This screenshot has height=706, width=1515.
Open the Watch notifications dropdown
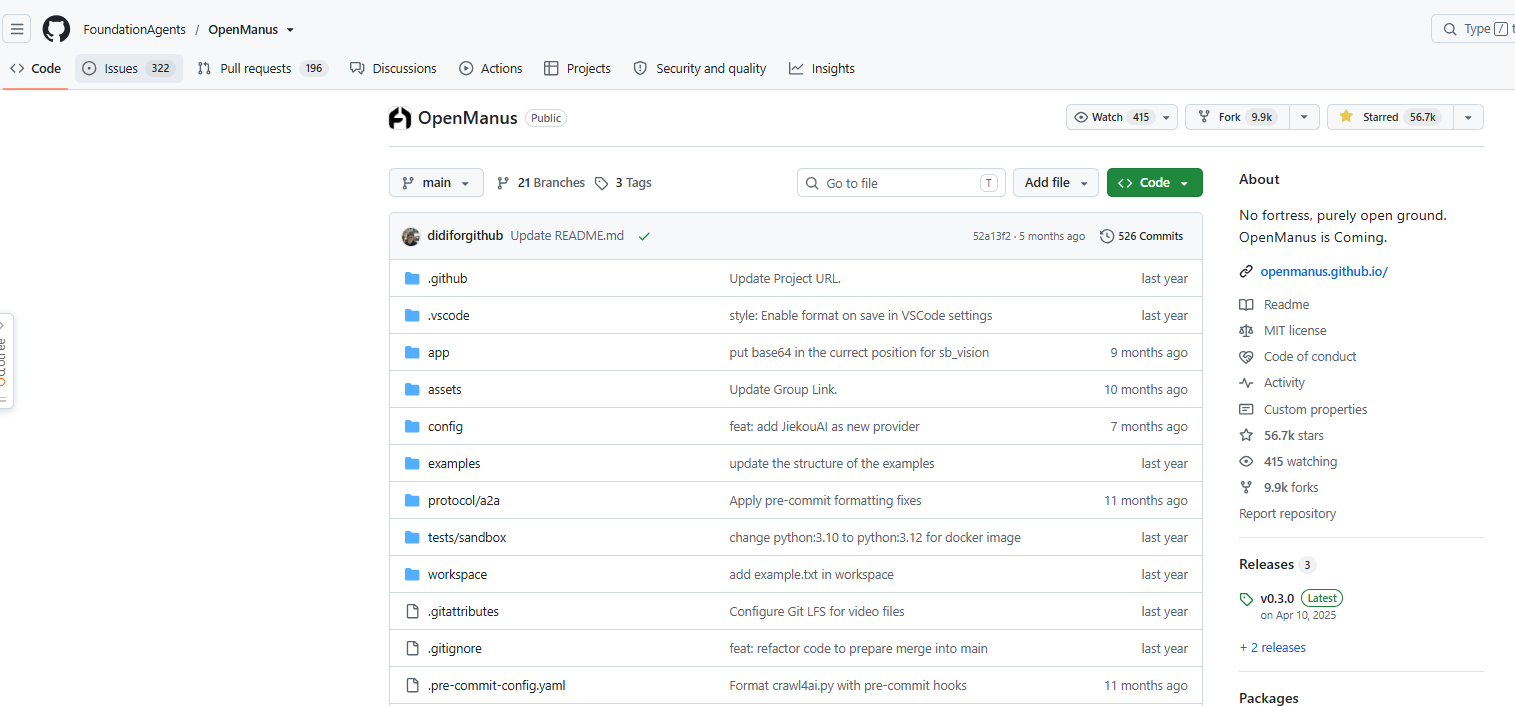tap(1122, 117)
